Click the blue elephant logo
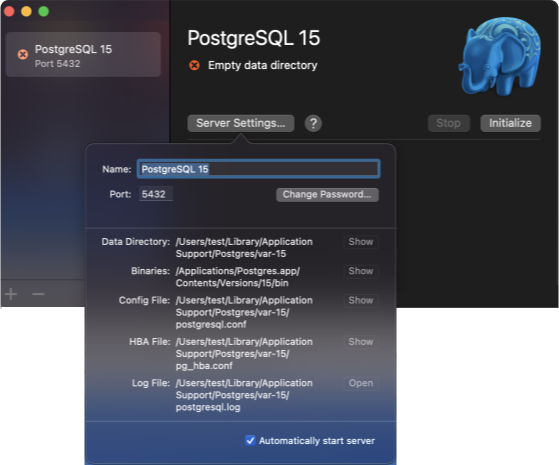Image resolution: width=559 pixels, height=465 pixels. tap(499, 56)
